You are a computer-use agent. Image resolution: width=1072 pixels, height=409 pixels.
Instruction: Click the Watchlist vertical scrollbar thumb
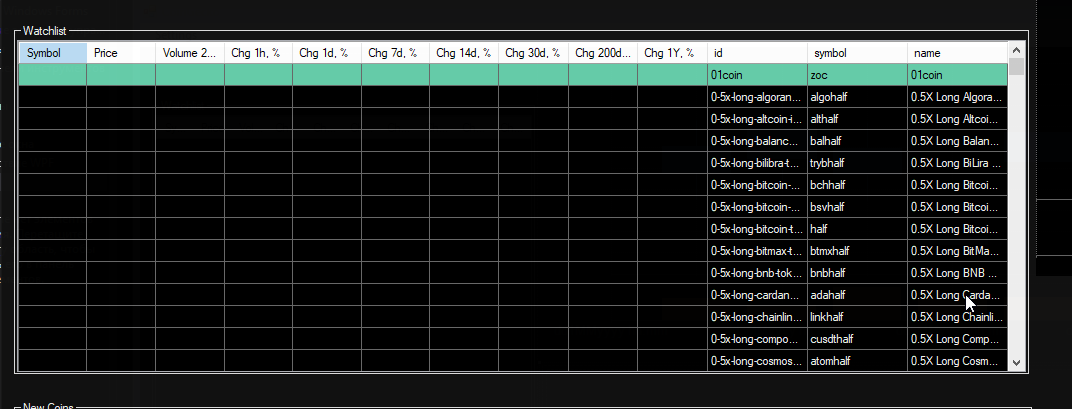pos(1016,66)
